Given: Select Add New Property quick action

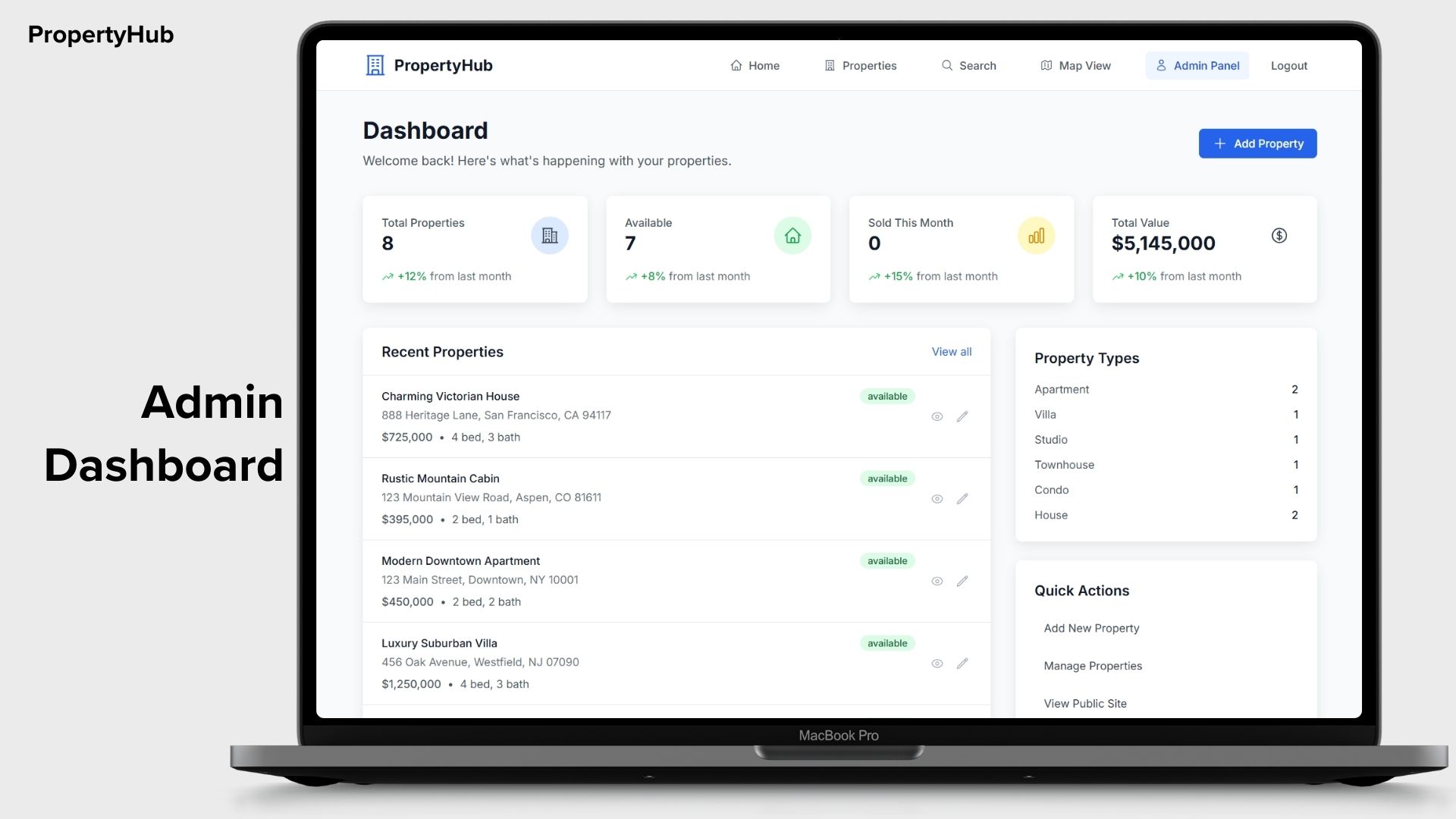Looking at the screenshot, I should coord(1091,628).
